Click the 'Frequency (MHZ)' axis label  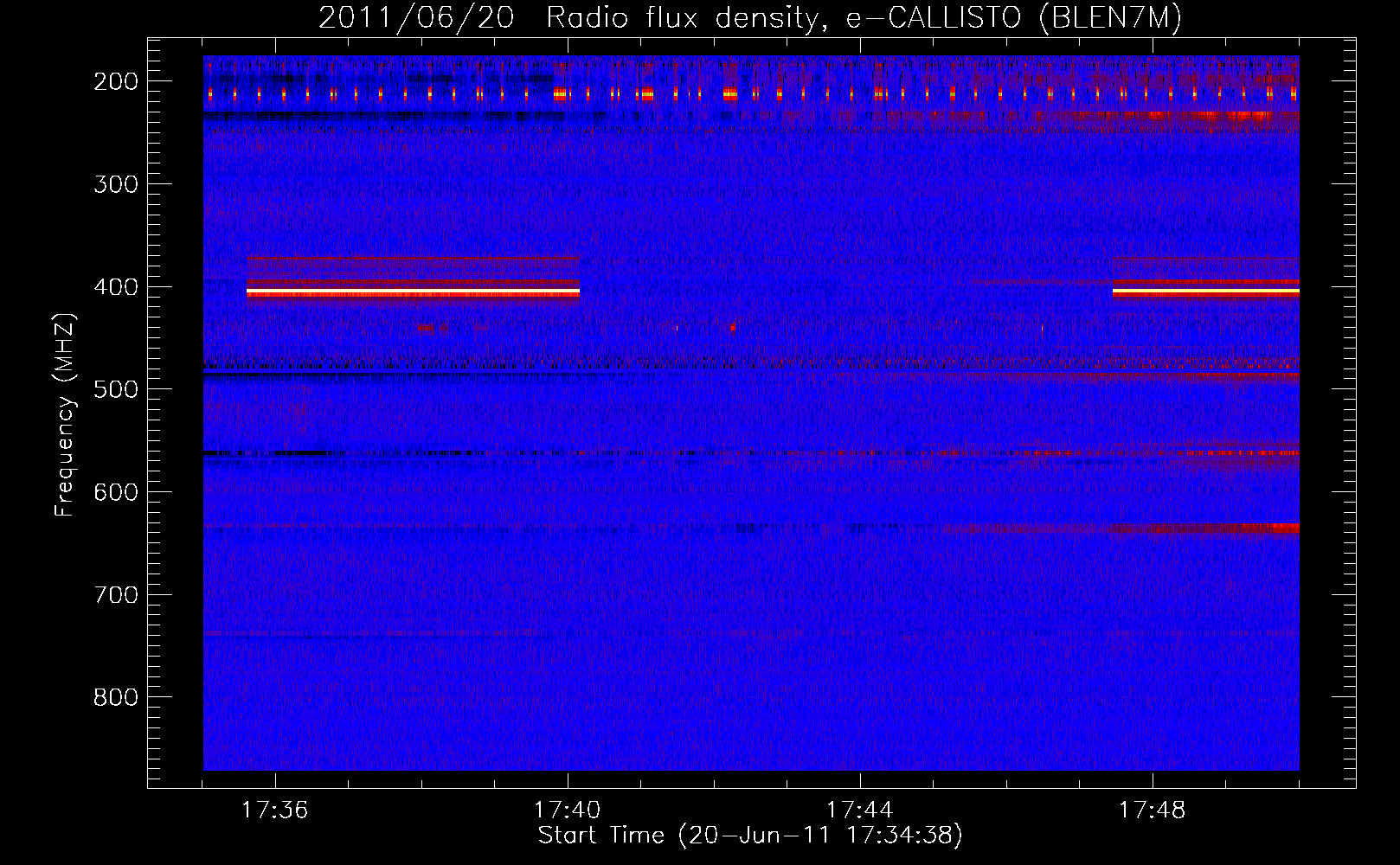(x=65, y=414)
